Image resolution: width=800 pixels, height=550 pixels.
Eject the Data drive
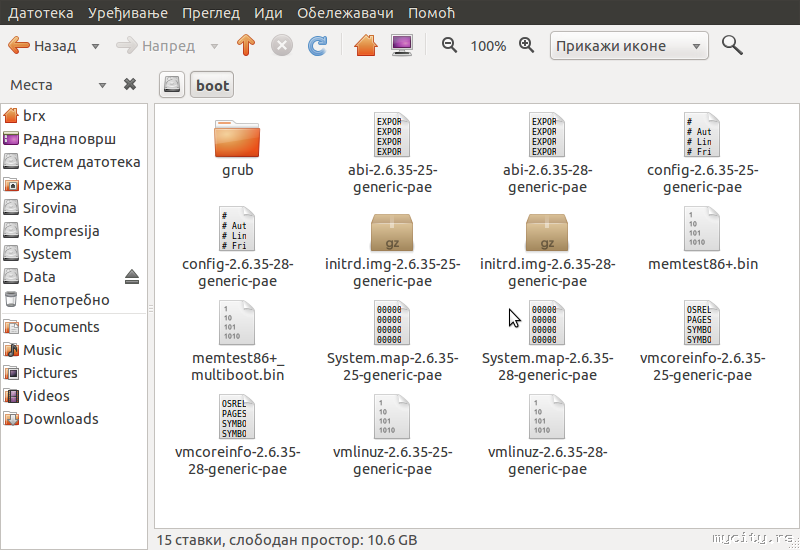(x=132, y=277)
